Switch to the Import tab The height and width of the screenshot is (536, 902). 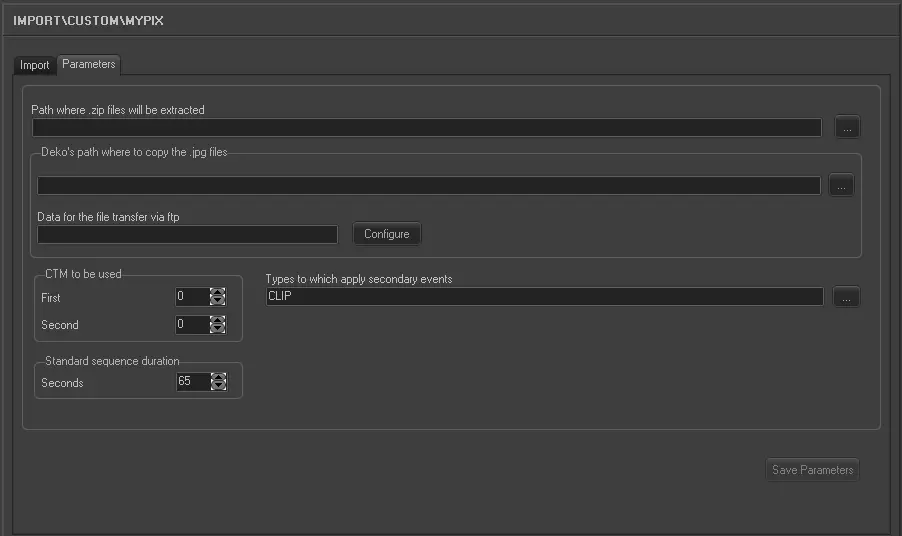(x=34, y=65)
